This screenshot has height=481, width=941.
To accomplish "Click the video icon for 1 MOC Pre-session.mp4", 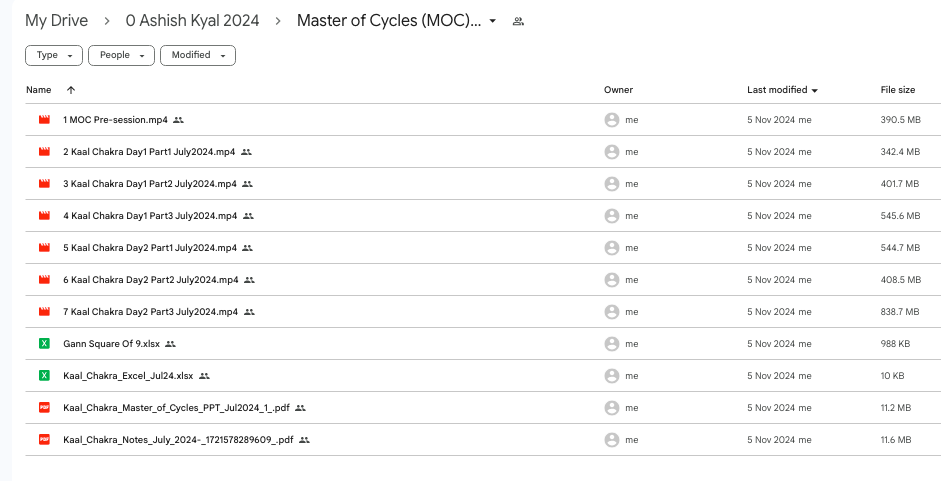I will [44, 120].
